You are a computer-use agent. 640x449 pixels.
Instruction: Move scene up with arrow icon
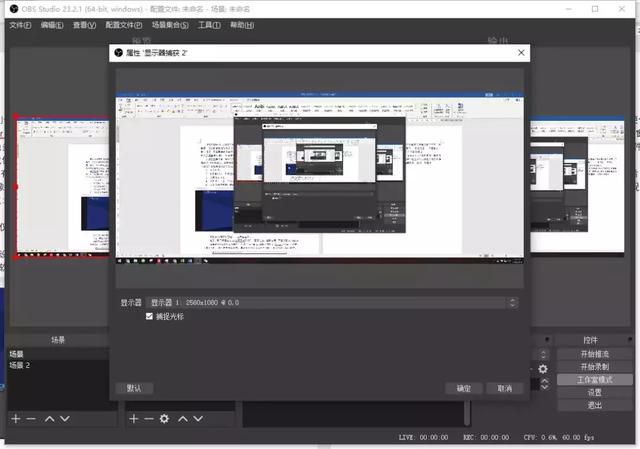[49, 419]
